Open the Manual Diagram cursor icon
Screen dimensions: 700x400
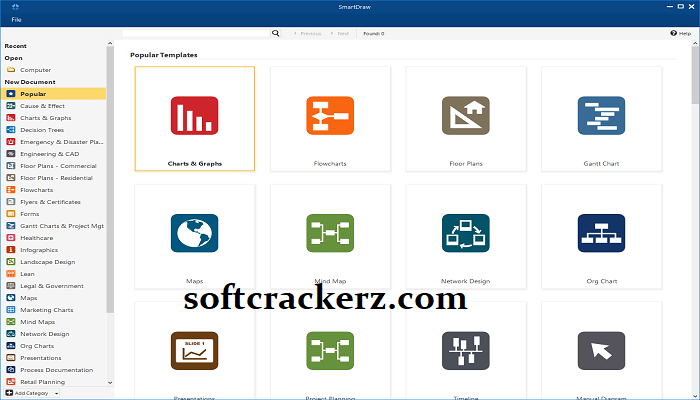point(601,350)
